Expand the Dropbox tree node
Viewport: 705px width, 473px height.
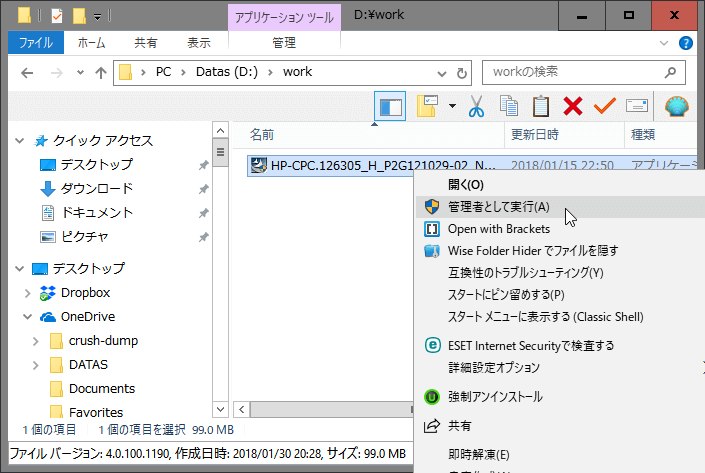(x=27, y=293)
